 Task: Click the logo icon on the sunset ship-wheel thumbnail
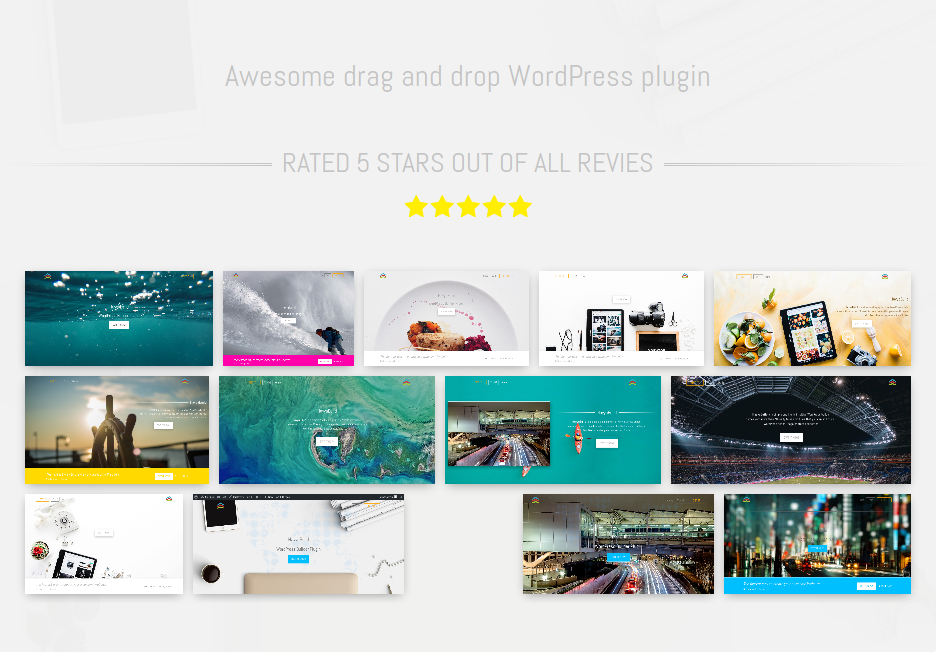pos(187,381)
